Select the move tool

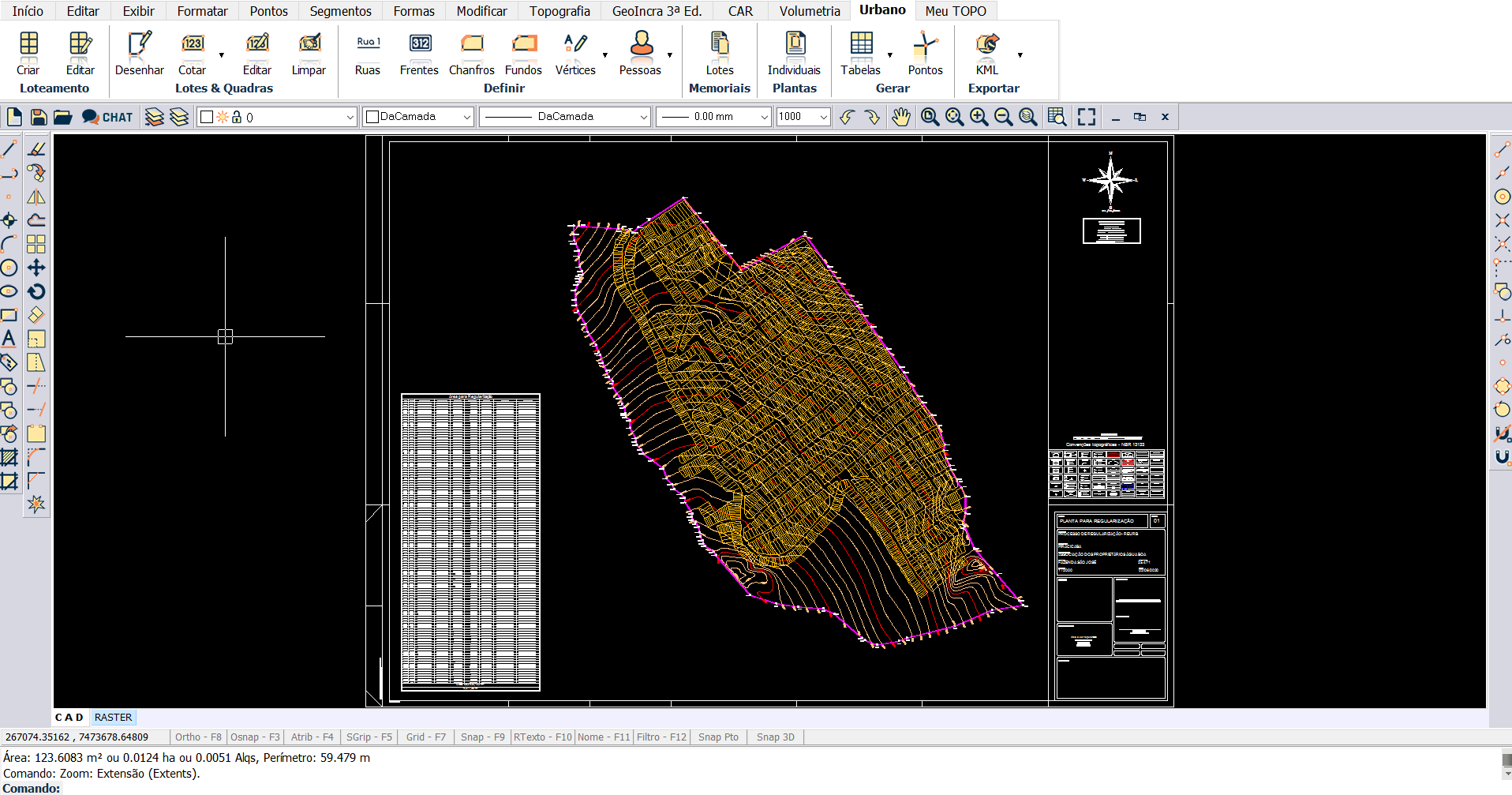(x=36, y=268)
